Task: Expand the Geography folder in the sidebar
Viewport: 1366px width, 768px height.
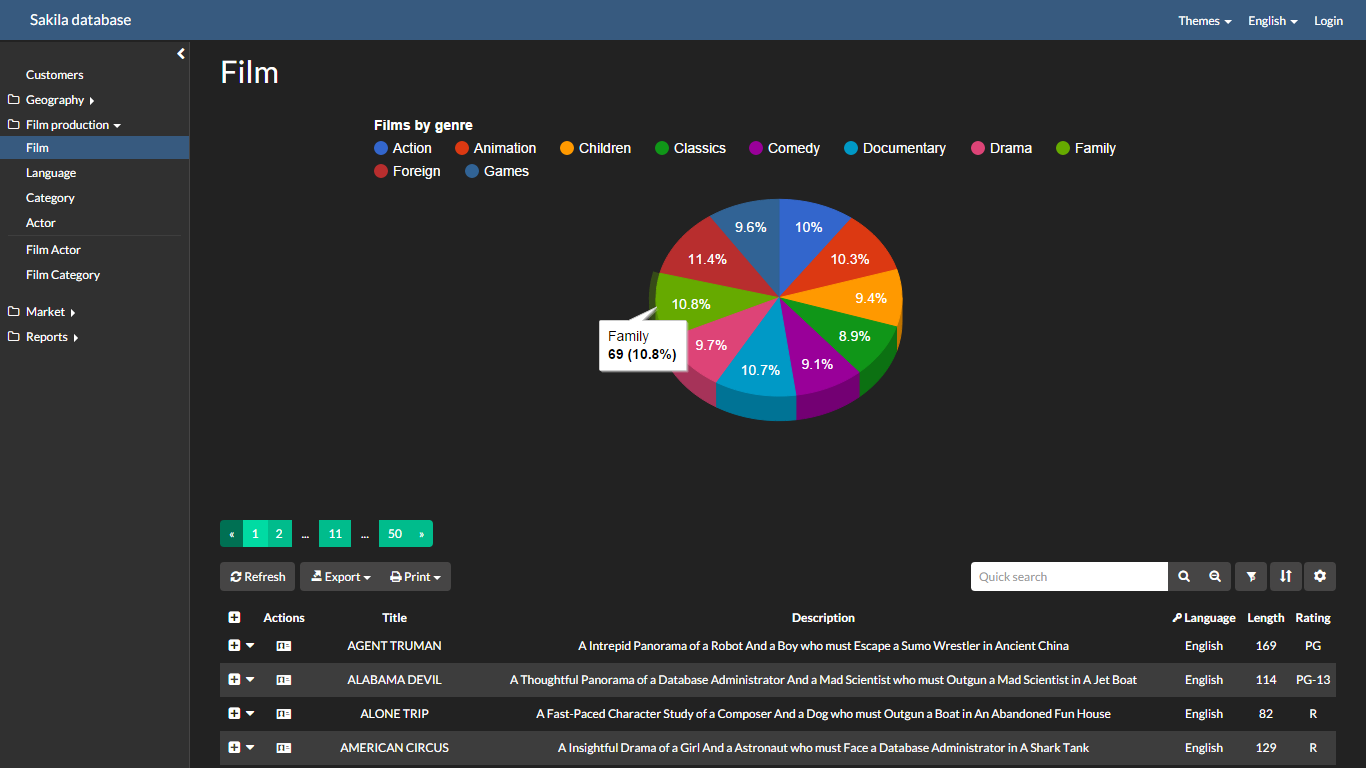Action: (55, 100)
